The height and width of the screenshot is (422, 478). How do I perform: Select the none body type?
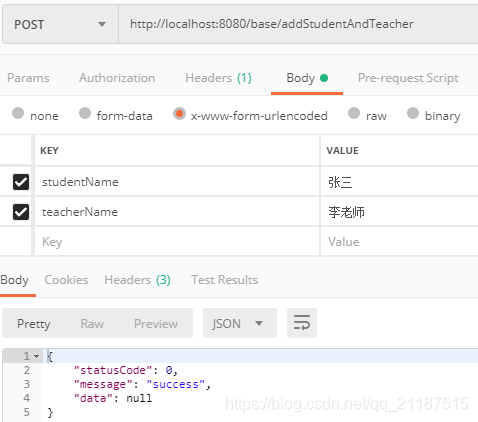[x=18, y=113]
